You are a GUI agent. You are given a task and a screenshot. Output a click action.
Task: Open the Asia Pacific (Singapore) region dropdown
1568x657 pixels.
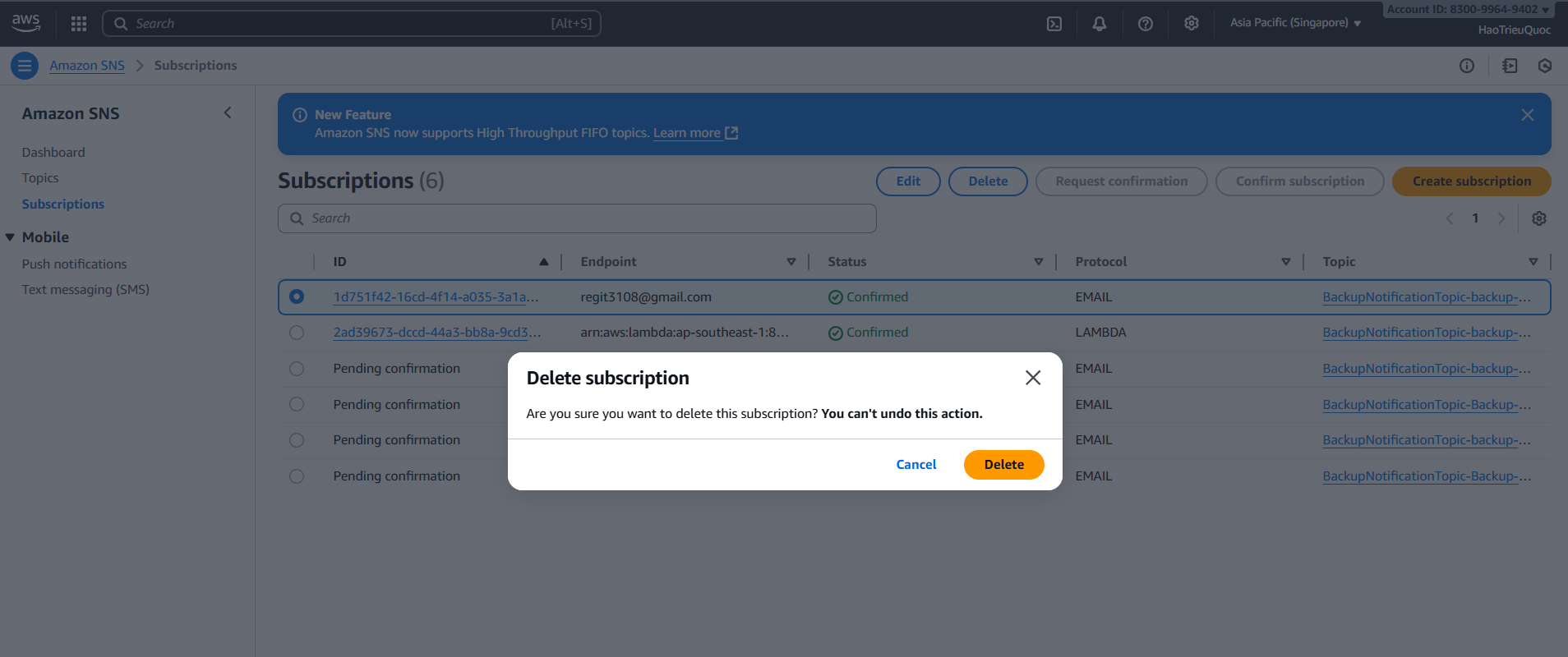1295,23
